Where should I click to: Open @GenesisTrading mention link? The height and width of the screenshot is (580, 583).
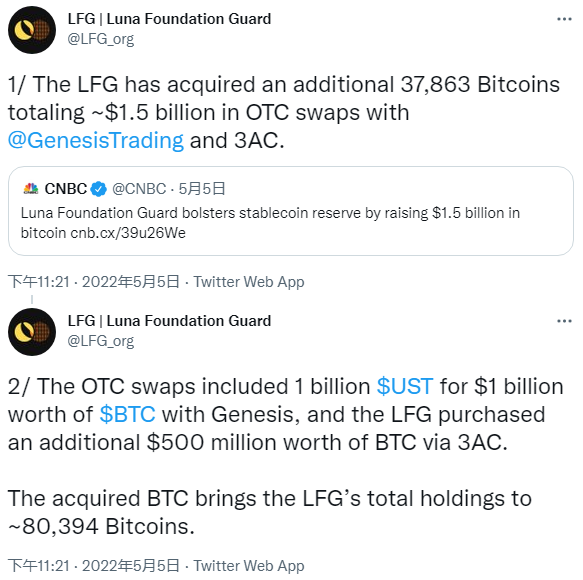tap(96, 141)
